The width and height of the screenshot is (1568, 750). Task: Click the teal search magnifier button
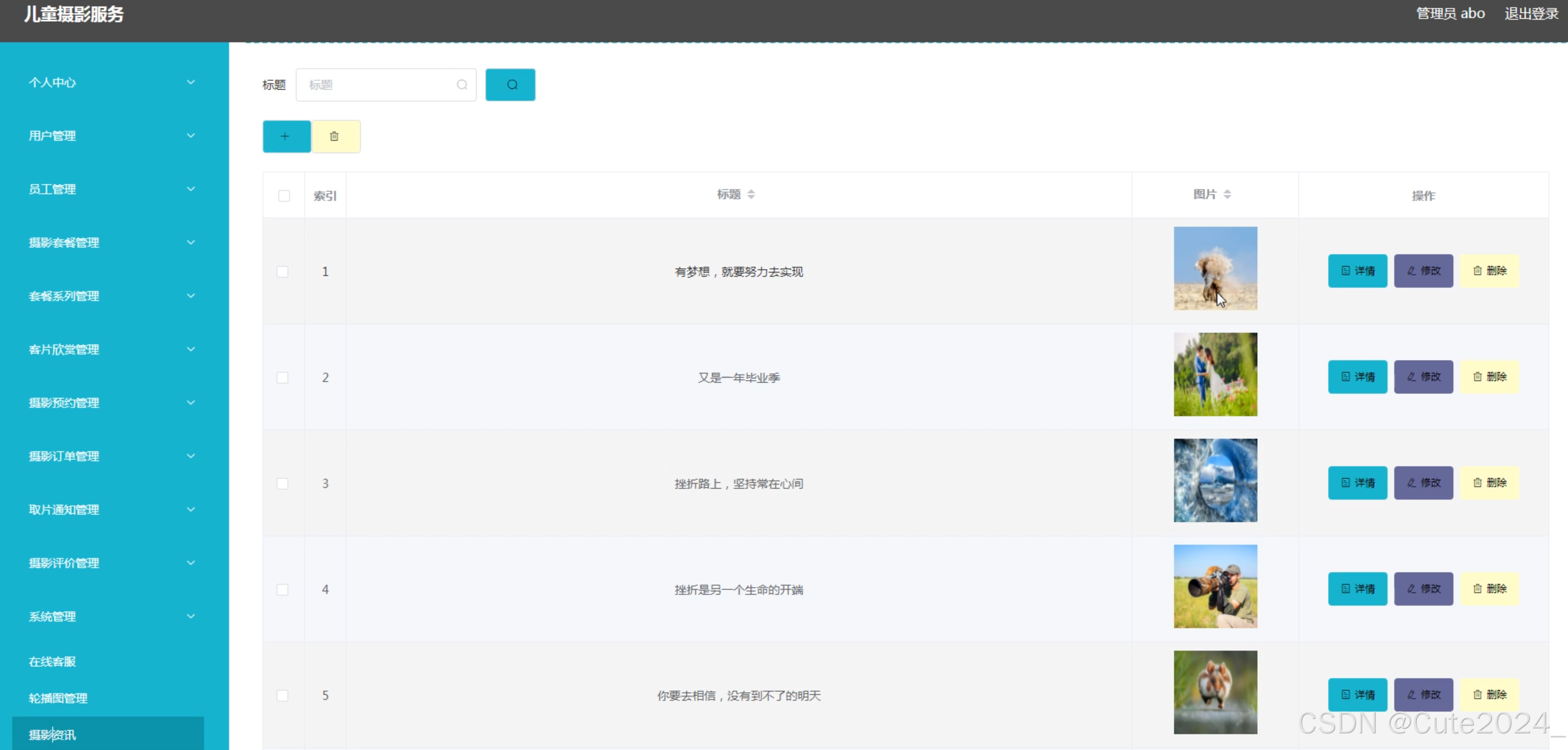tap(510, 85)
